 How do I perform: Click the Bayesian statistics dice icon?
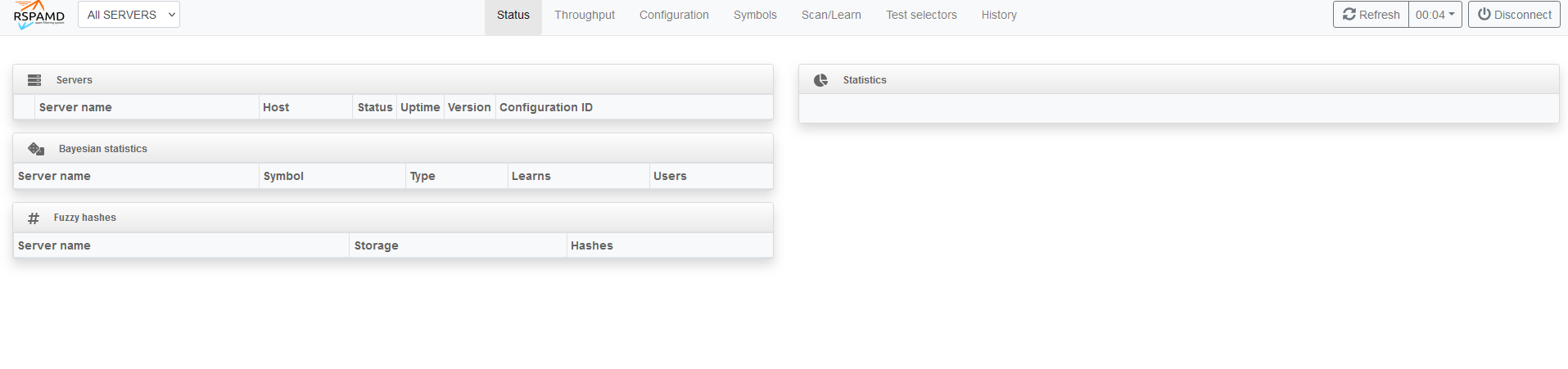click(36, 149)
